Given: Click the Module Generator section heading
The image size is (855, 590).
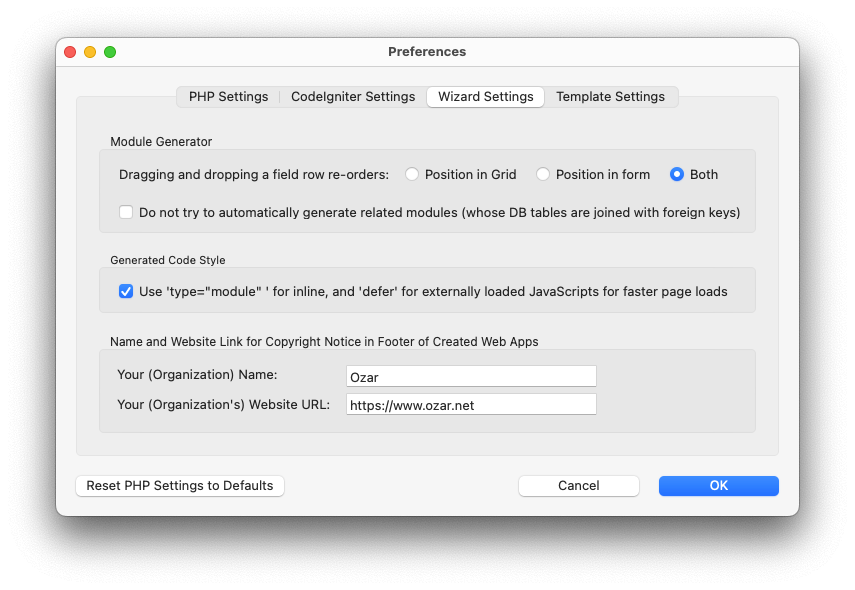Looking at the screenshot, I should (x=161, y=142).
